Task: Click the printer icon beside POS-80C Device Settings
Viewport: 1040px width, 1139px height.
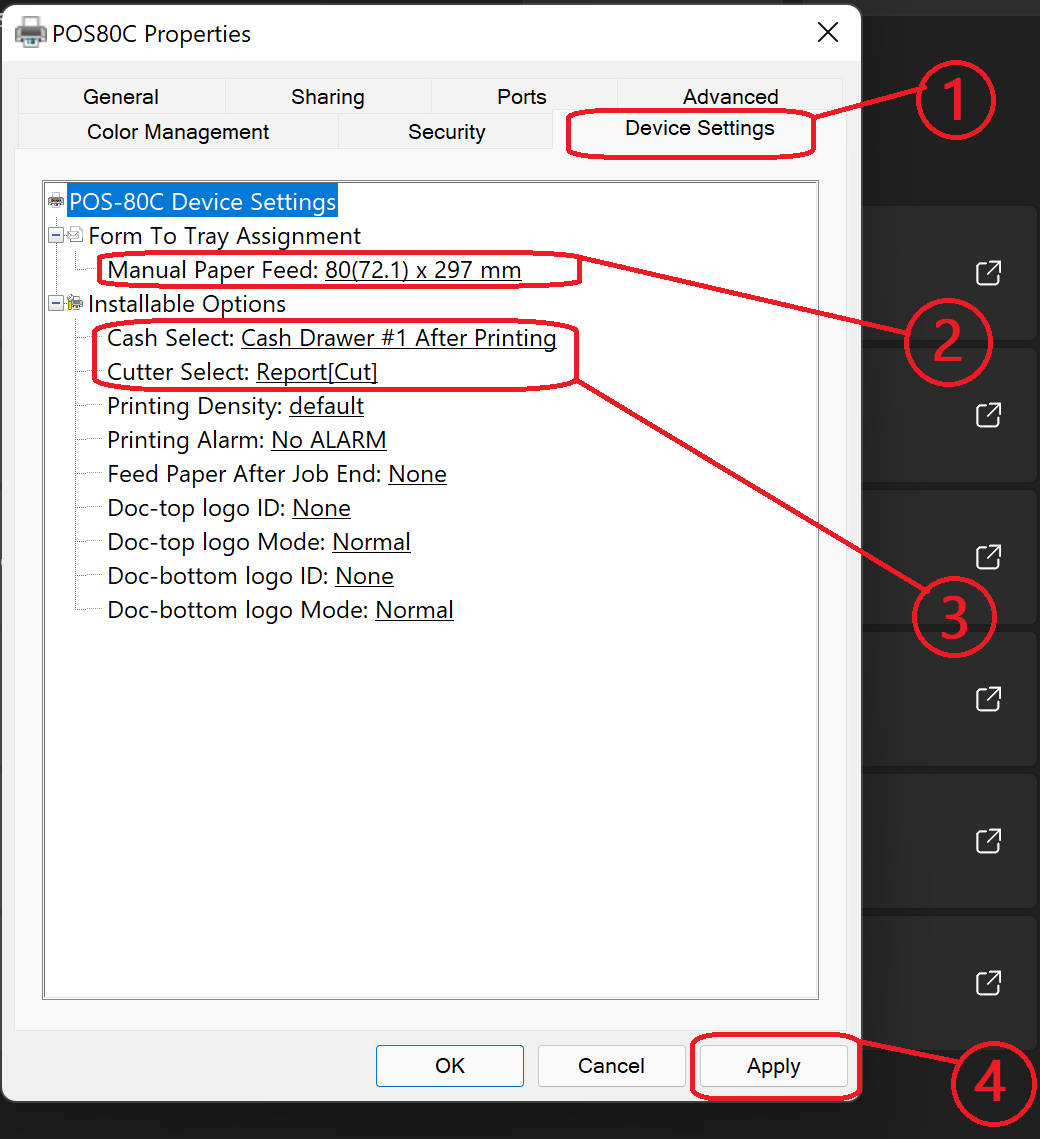Action: coord(56,201)
